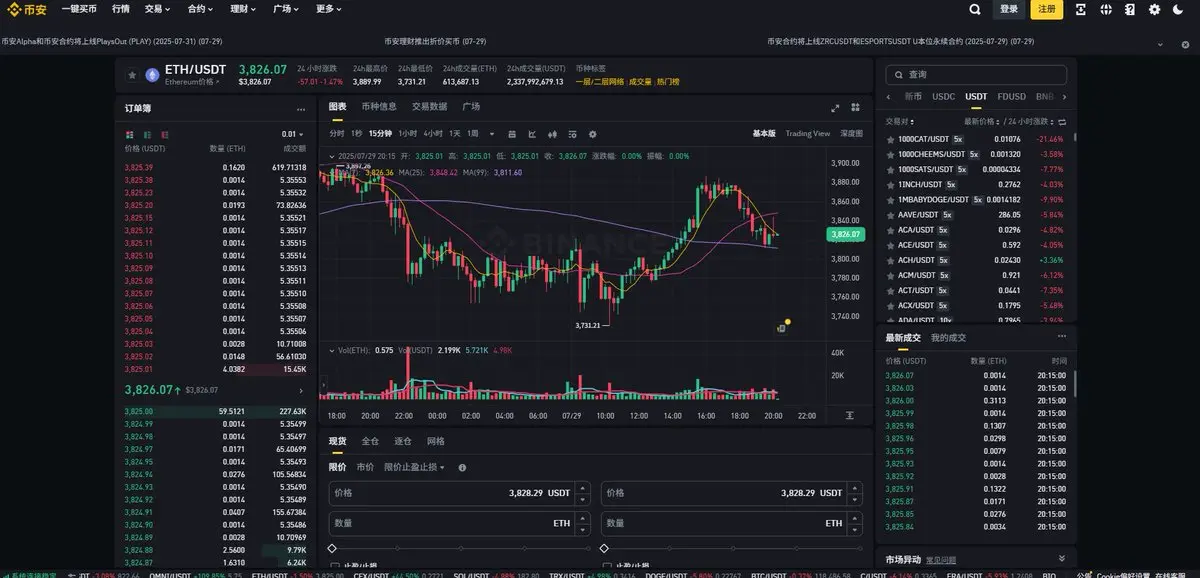
Task: Open 合约 menu in top navigation
Action: click(200, 9)
